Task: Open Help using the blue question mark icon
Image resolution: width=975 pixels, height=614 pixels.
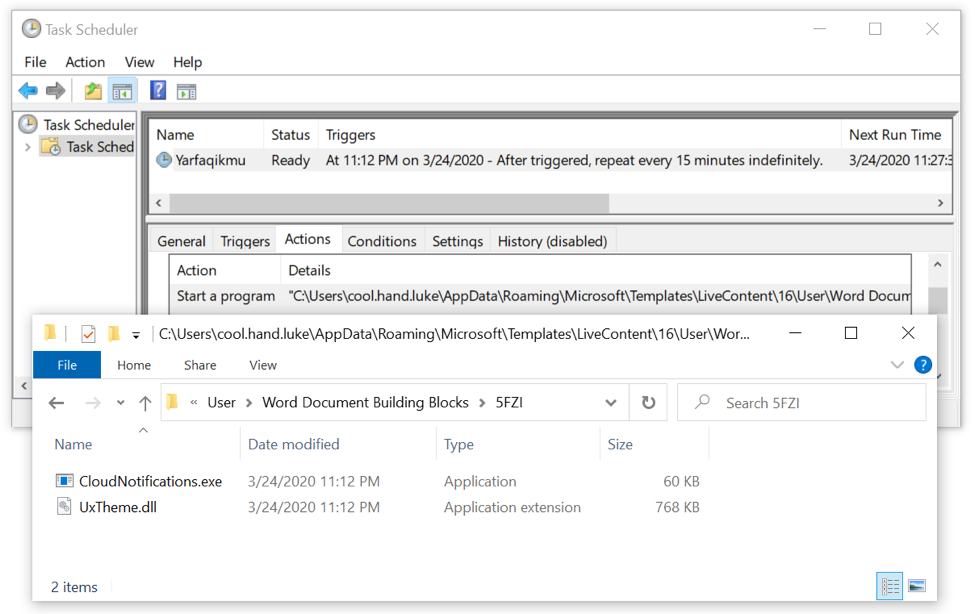Action: pyautogui.click(x=158, y=91)
